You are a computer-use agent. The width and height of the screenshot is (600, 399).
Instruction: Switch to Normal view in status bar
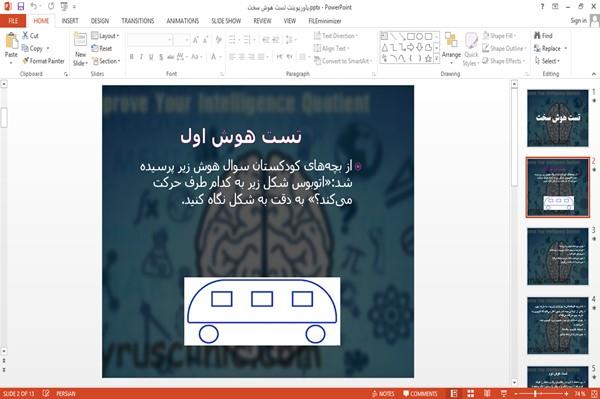click(454, 394)
